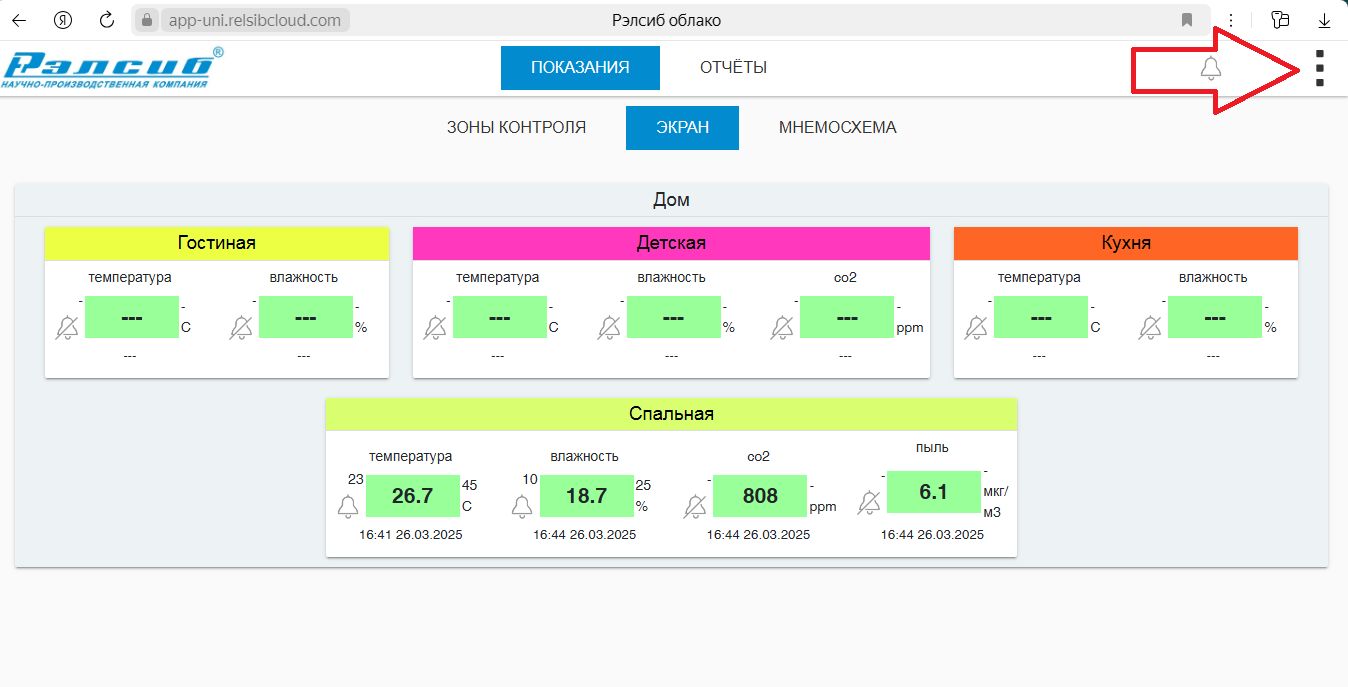
Task: Click the notifications bell in the header
Action: click(1210, 68)
